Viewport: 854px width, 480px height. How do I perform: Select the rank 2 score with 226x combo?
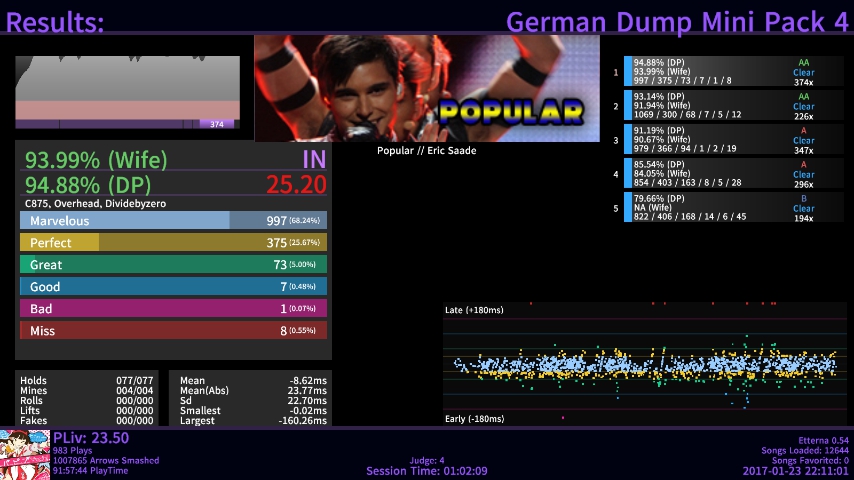pyautogui.click(x=720, y=105)
